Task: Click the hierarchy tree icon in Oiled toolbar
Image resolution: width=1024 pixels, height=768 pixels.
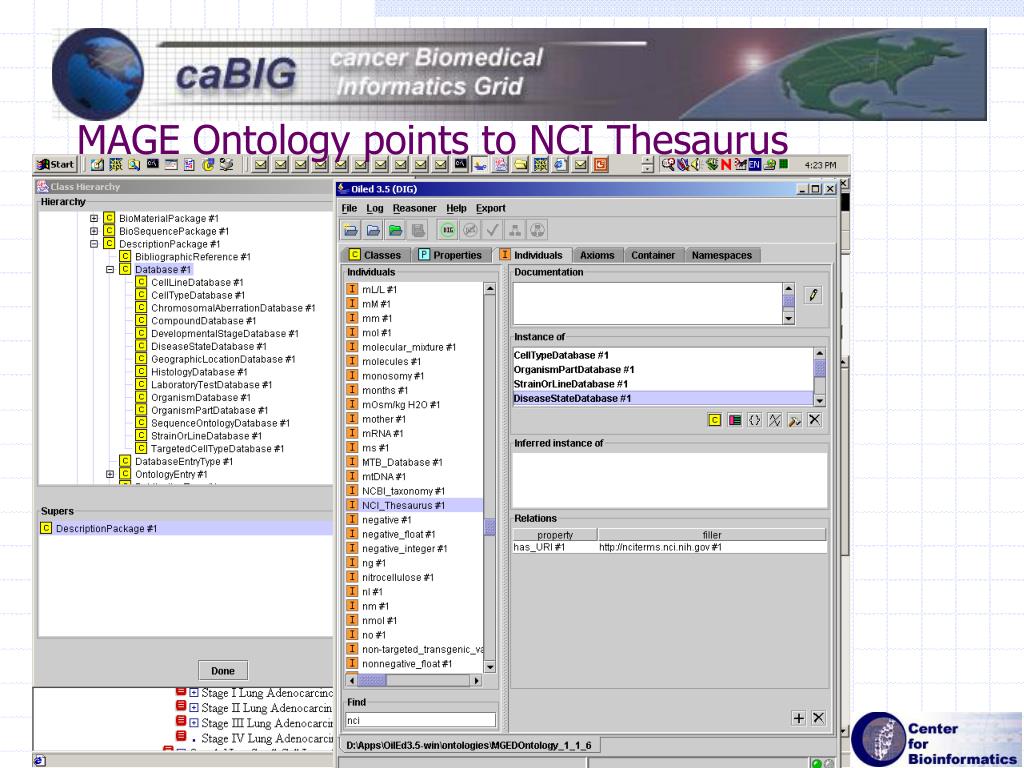Action: click(515, 230)
